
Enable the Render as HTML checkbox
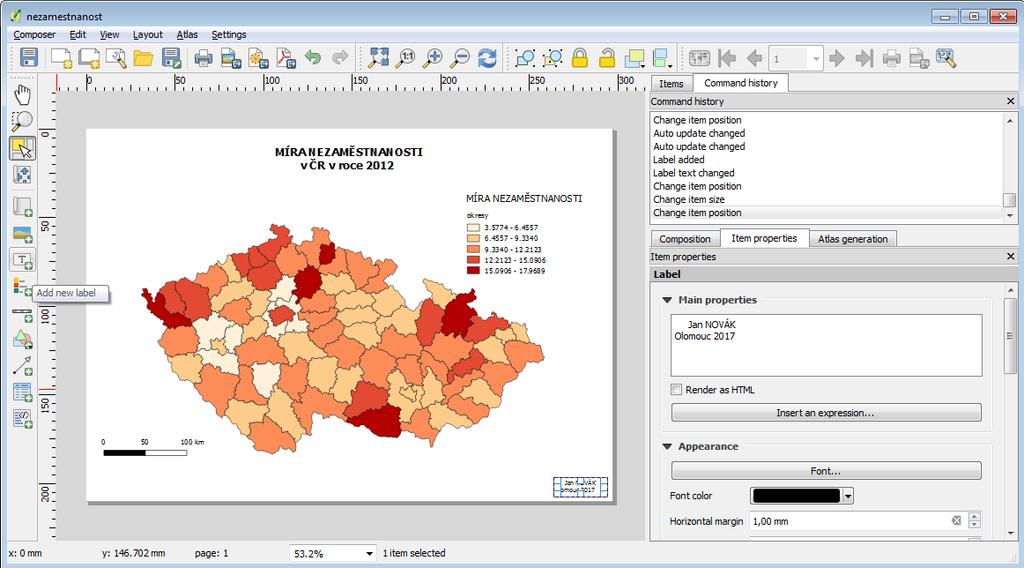(x=676, y=390)
